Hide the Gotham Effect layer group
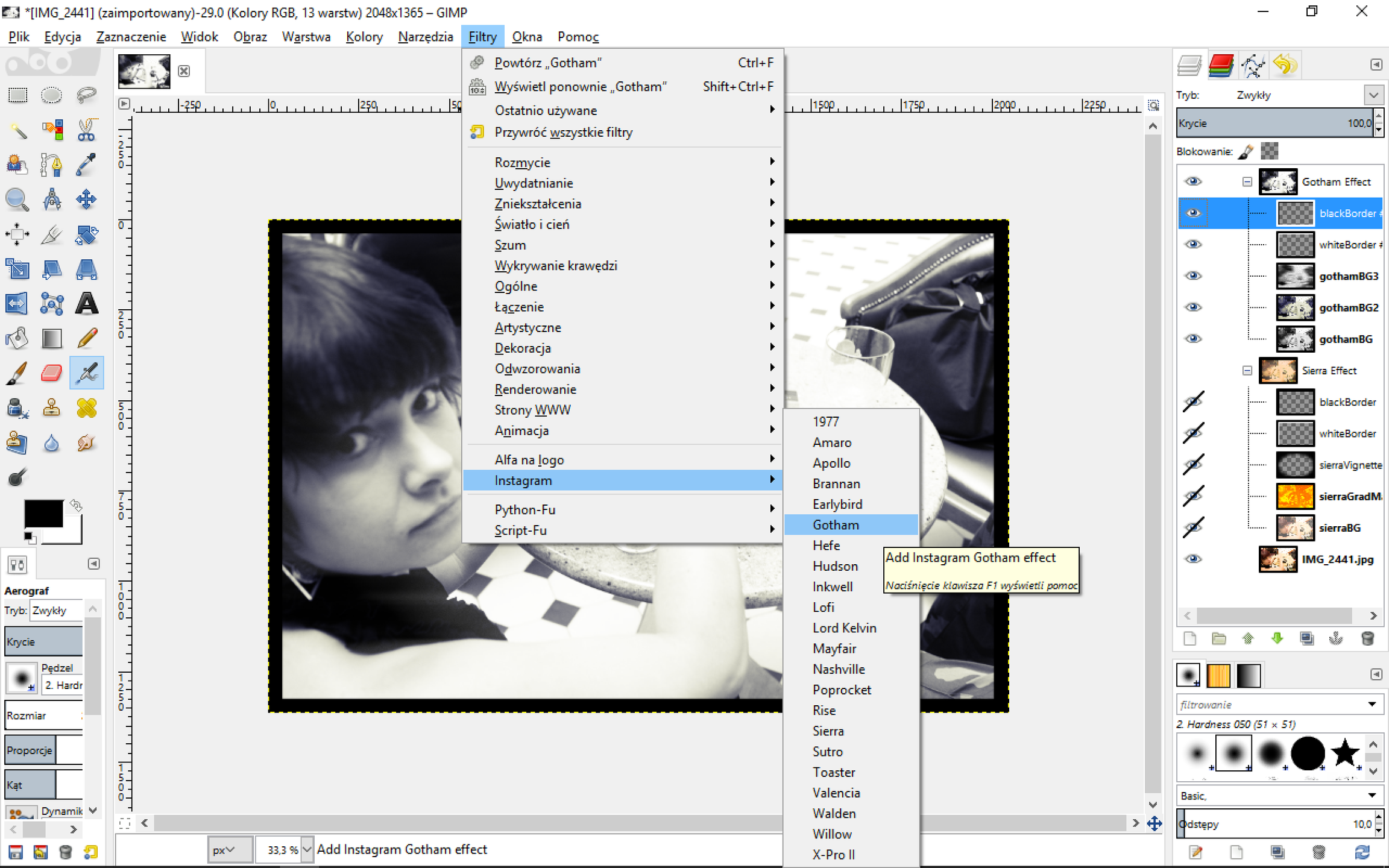 point(1193,181)
